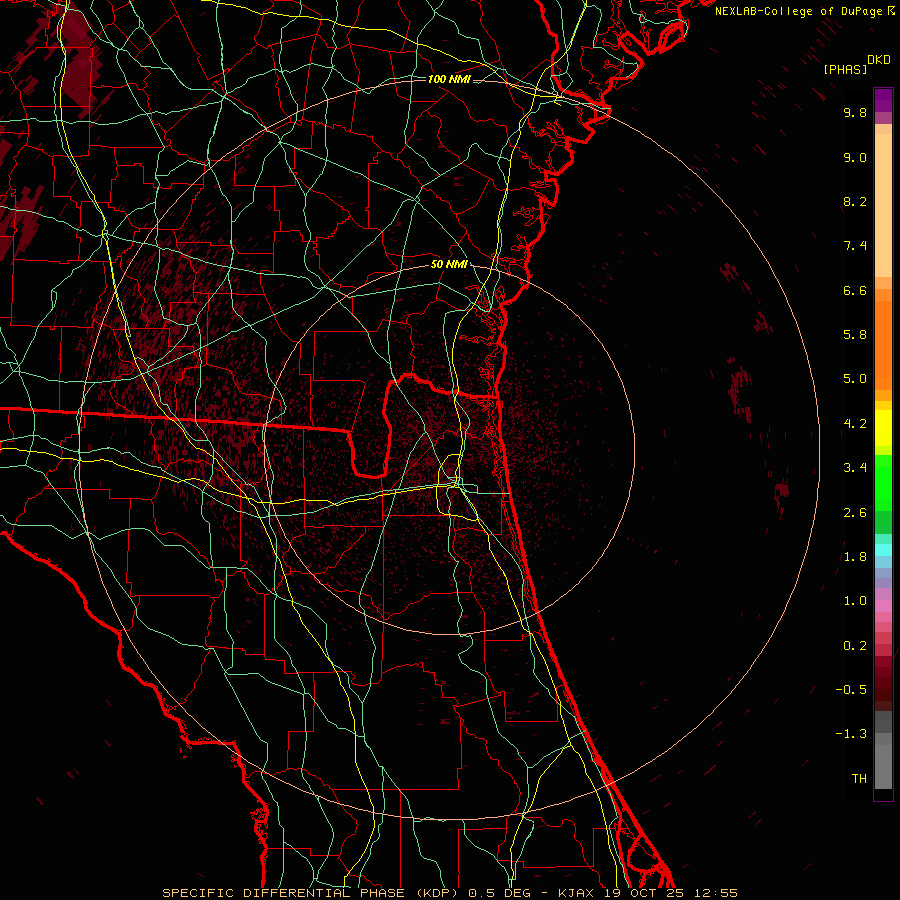Click the 6.6 scale value label
900x900 pixels.
click(854, 290)
